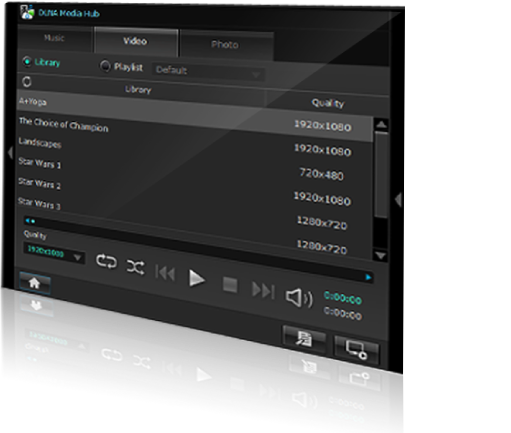
Task: Switch to the Photo tab
Action: 226,45
